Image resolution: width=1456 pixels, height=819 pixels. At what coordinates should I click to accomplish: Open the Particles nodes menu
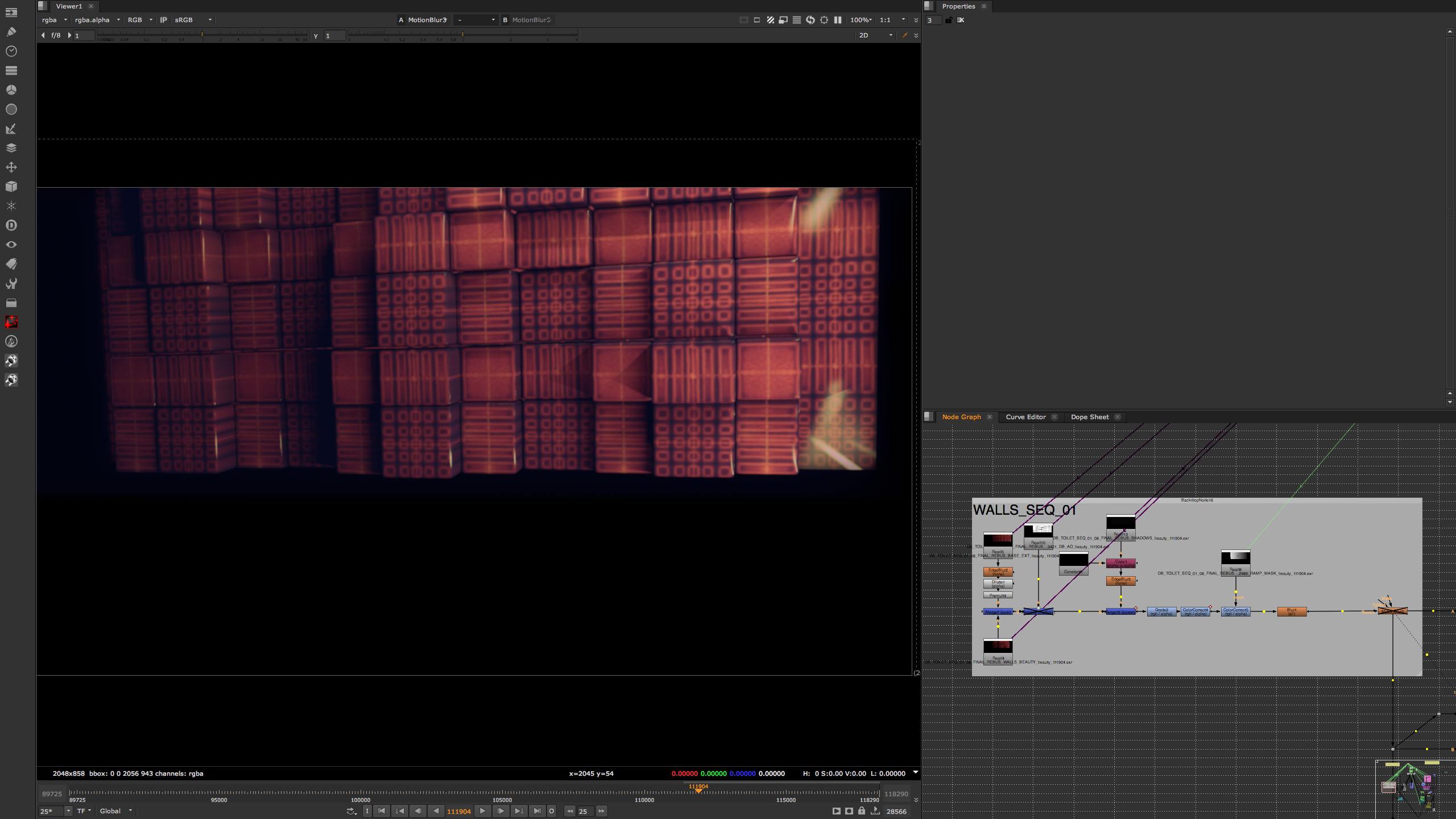click(x=11, y=206)
